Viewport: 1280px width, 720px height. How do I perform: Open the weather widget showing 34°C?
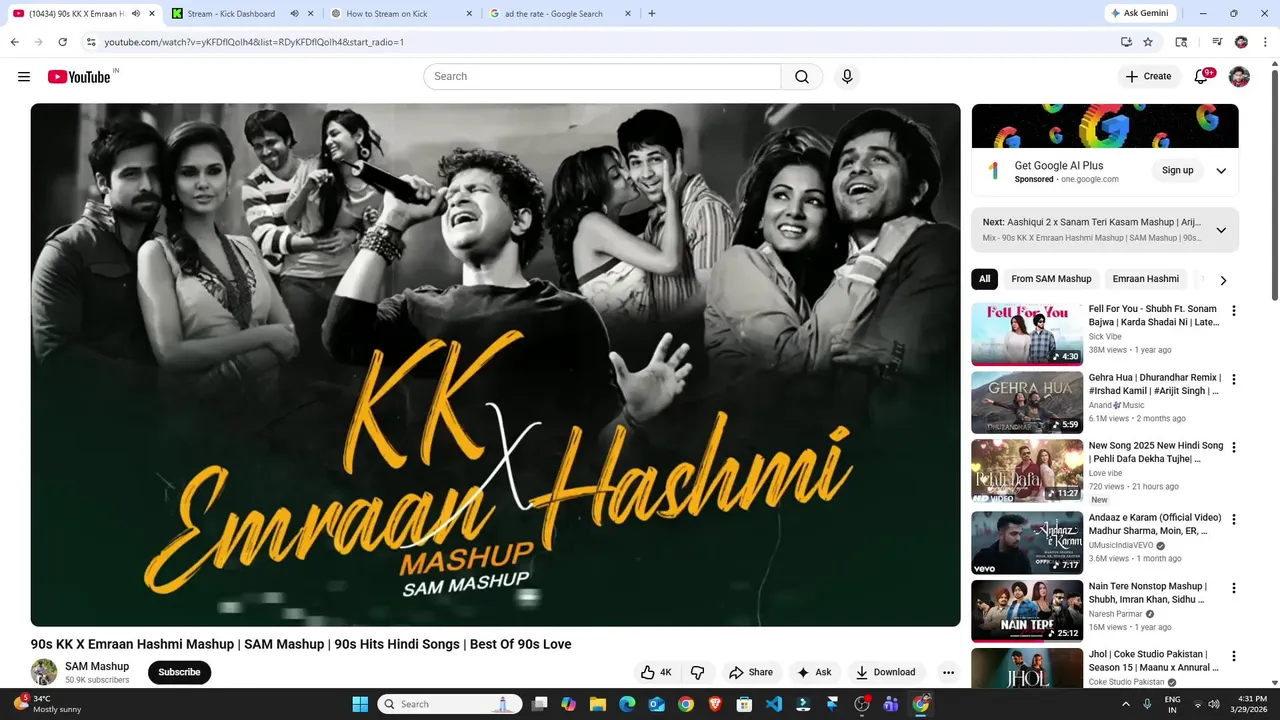[x=47, y=704]
